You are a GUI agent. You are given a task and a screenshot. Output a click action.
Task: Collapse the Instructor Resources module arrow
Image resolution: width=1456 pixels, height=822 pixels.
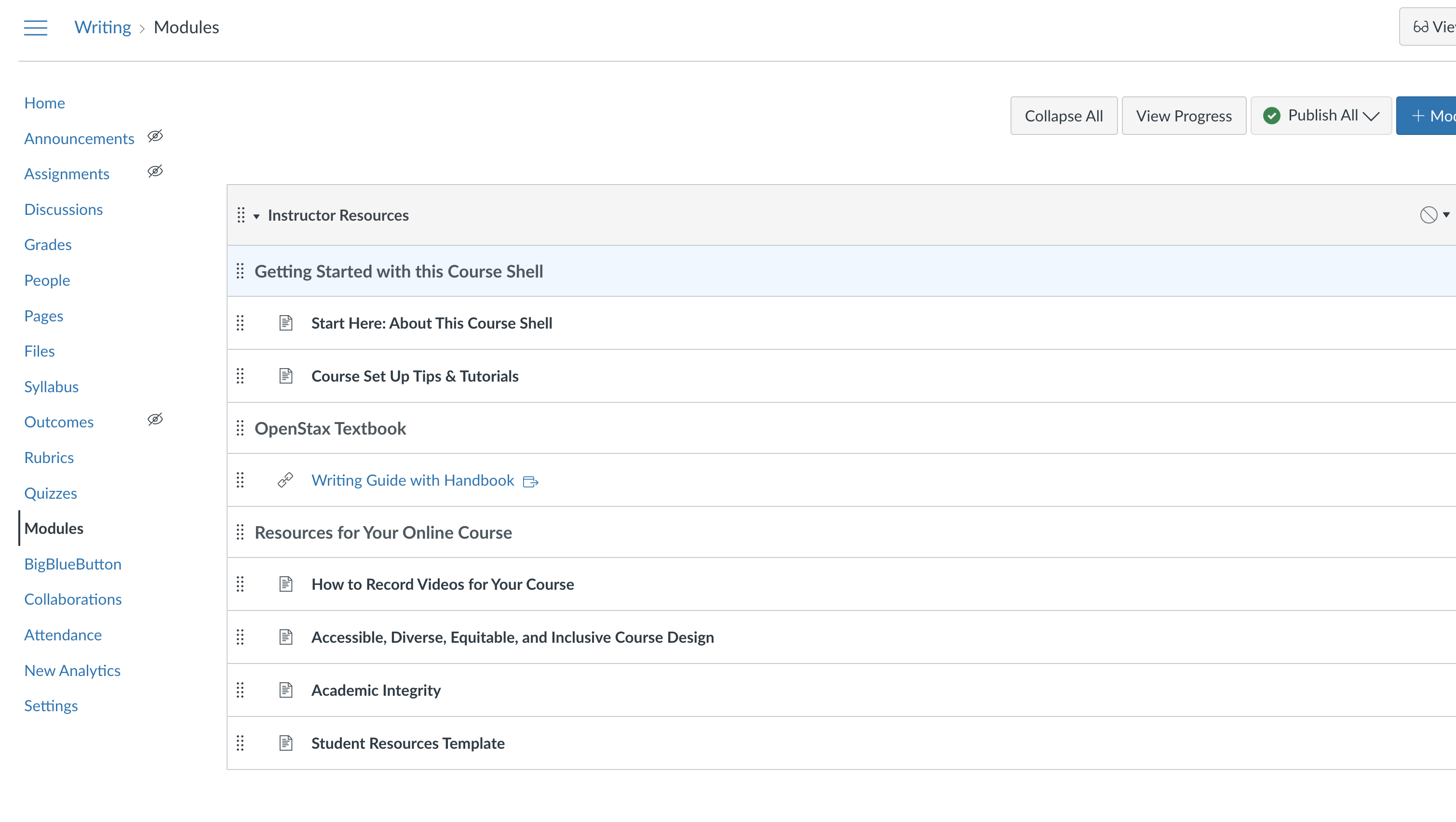(256, 216)
